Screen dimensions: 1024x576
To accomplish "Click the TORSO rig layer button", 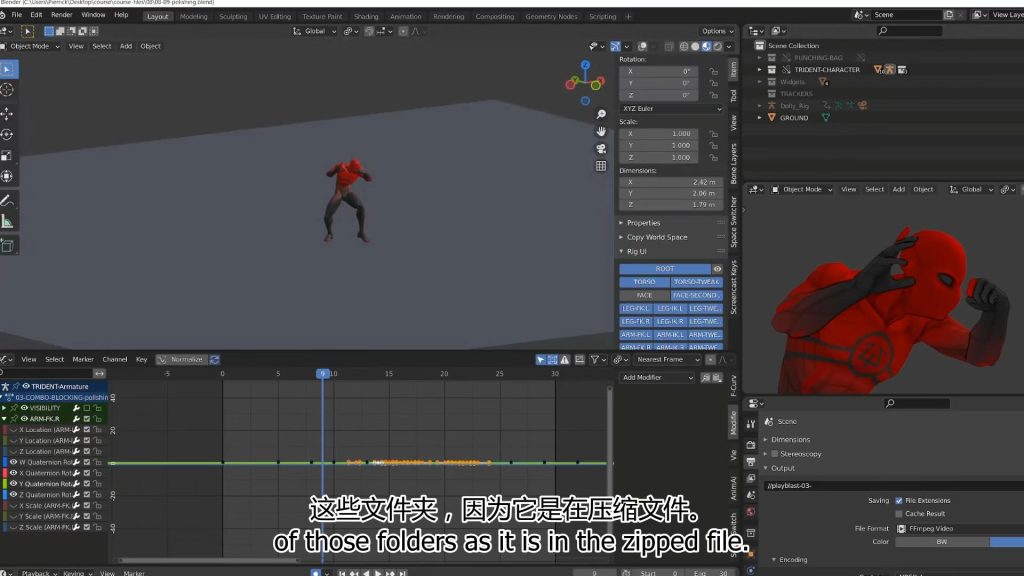I will click(644, 282).
